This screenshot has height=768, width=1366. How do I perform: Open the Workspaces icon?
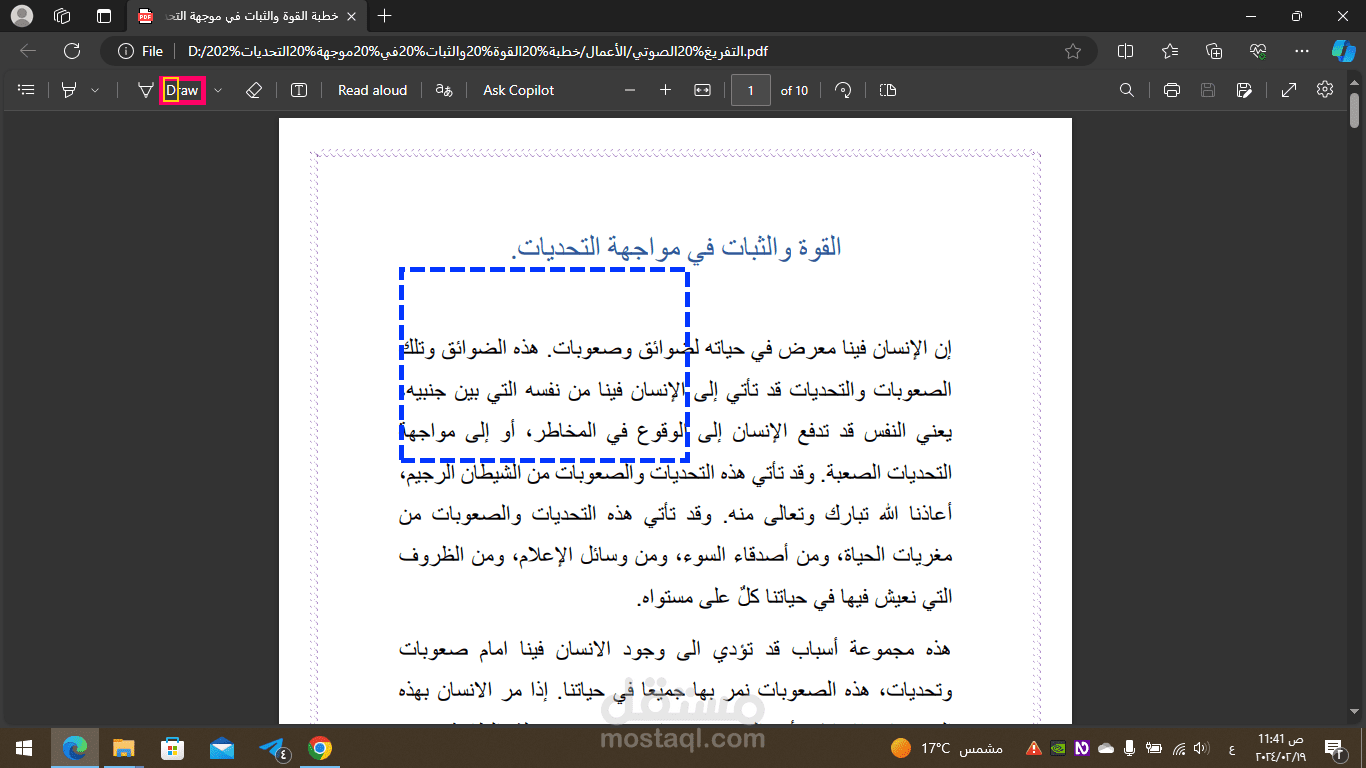[x=62, y=16]
